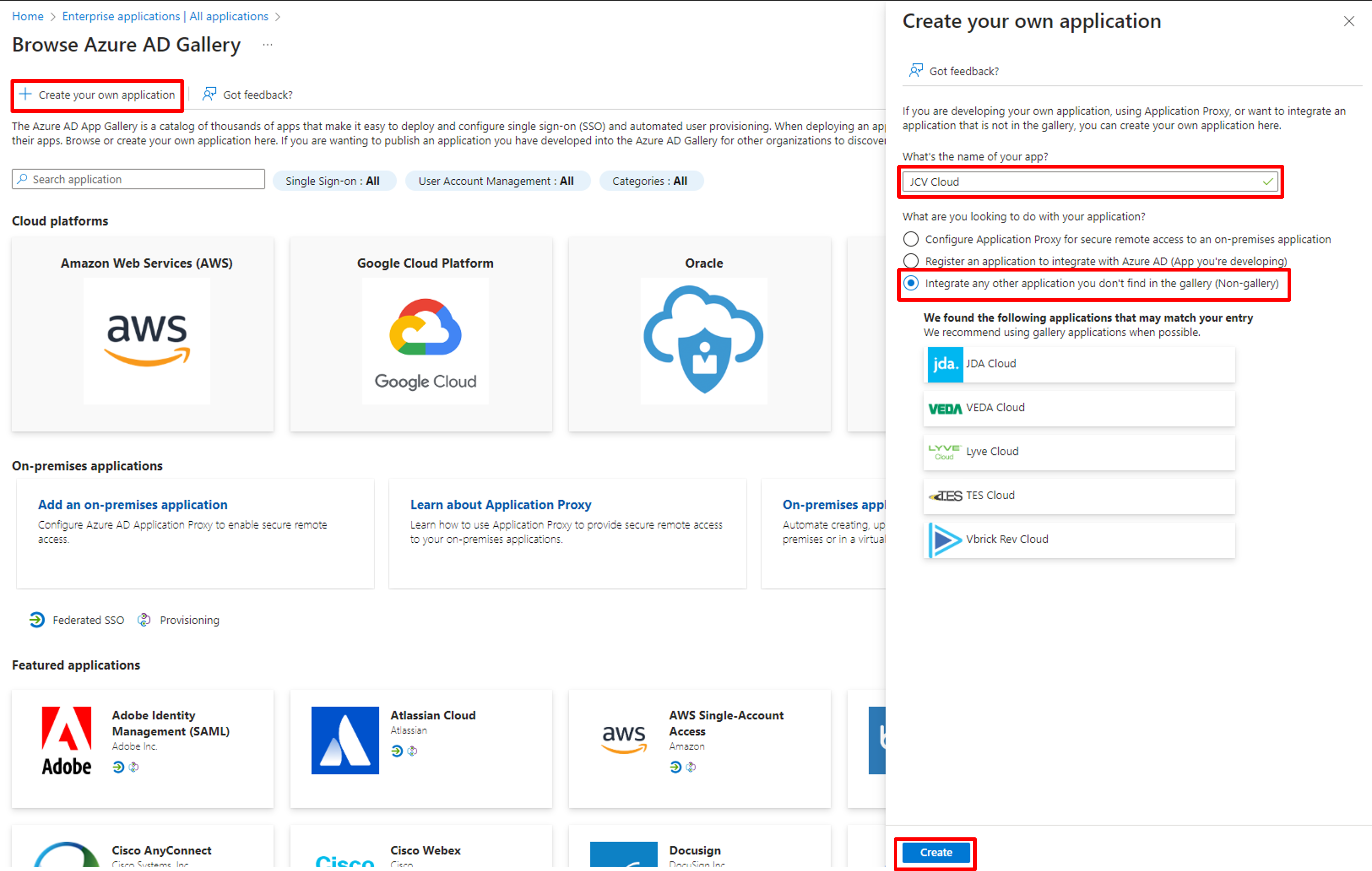
Task: Open Cisco AnyConnect app title
Action: (x=162, y=850)
